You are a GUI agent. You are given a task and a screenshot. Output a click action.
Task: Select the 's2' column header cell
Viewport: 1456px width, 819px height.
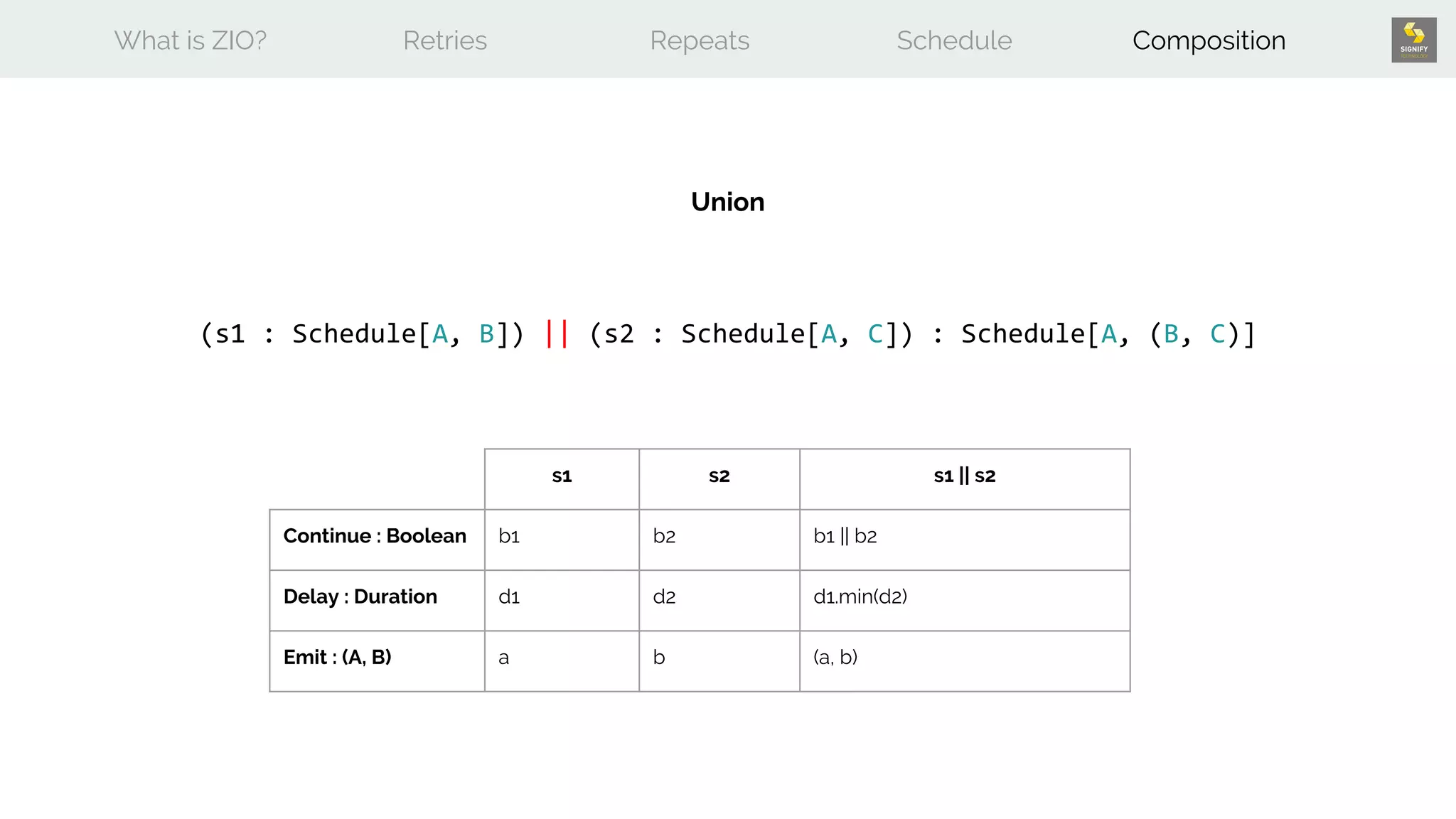[719, 479]
